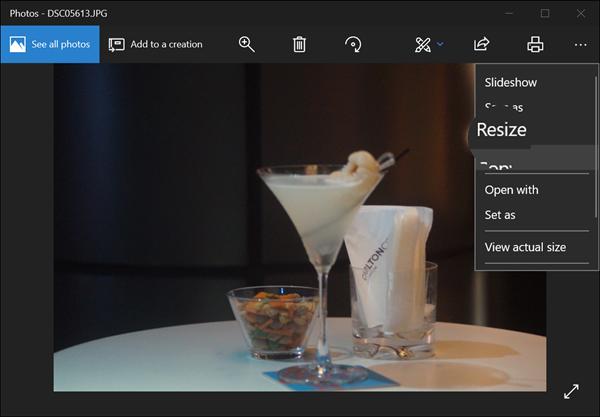The image size is (600, 417).
Task: Enter fullscreen with the diagonal arrows icon
Action: pos(572,391)
